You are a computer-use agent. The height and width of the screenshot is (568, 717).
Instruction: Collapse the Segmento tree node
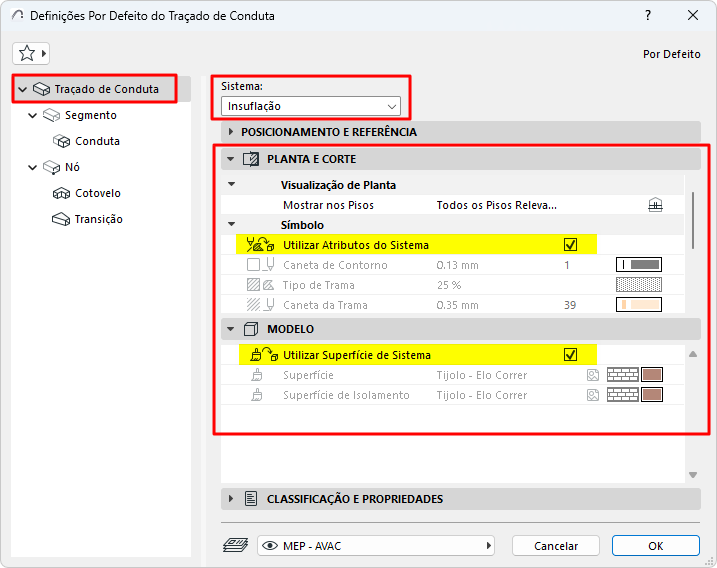32,115
